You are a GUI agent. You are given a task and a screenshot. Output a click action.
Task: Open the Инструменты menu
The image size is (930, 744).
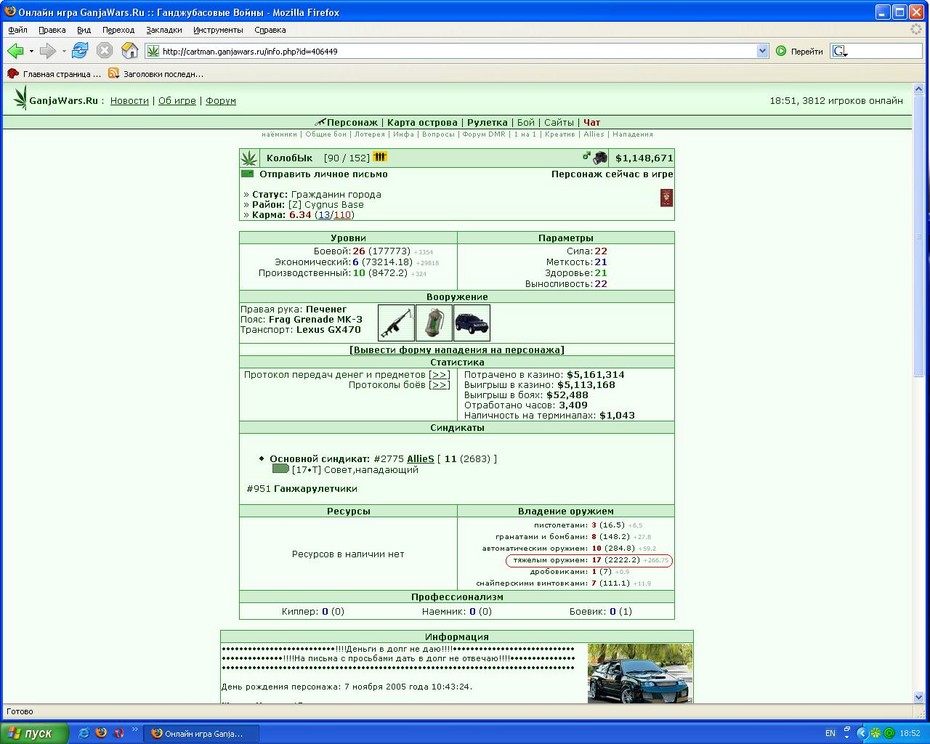(218, 30)
